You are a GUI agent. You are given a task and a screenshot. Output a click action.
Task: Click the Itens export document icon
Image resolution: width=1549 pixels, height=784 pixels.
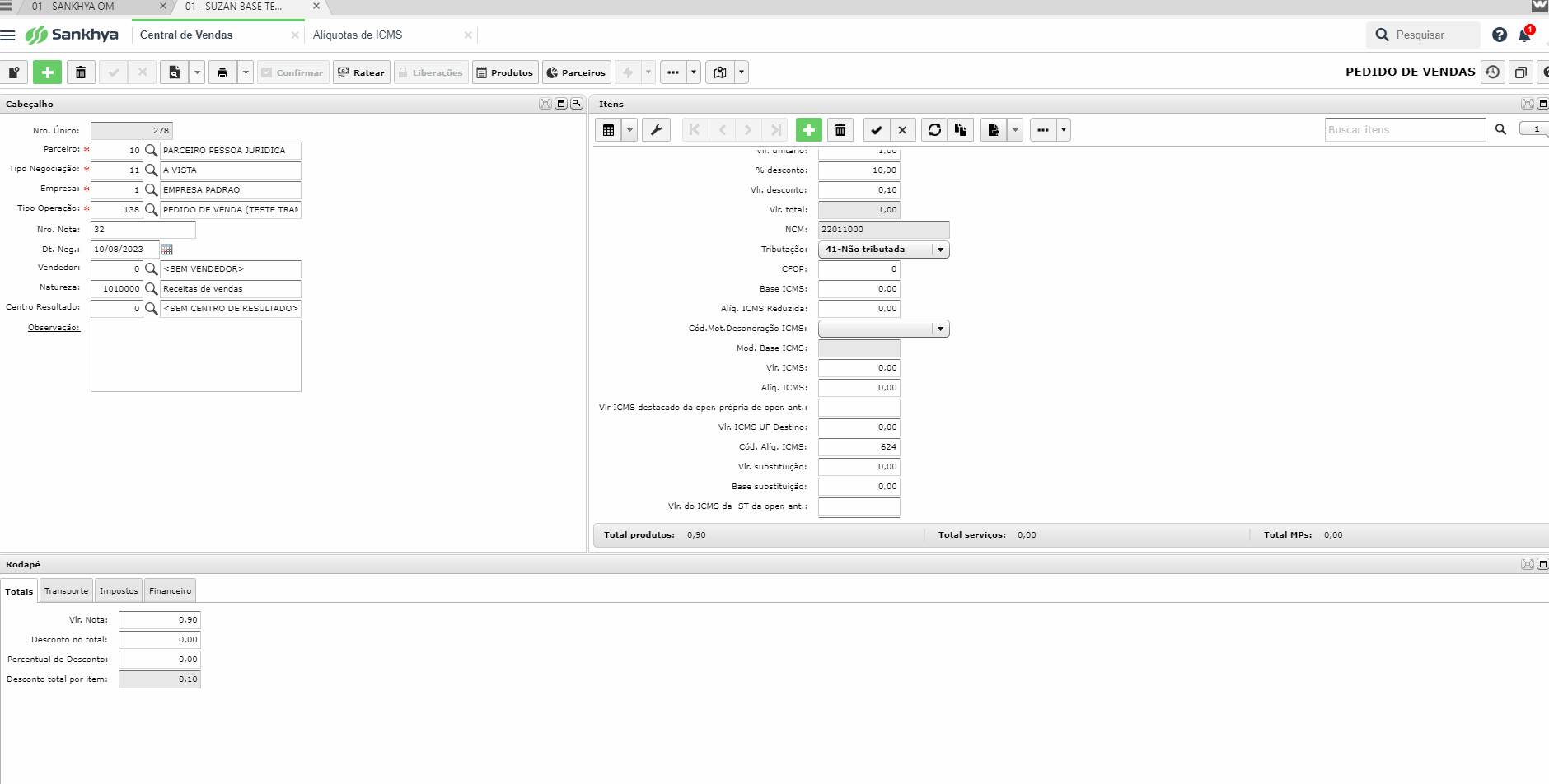994,130
